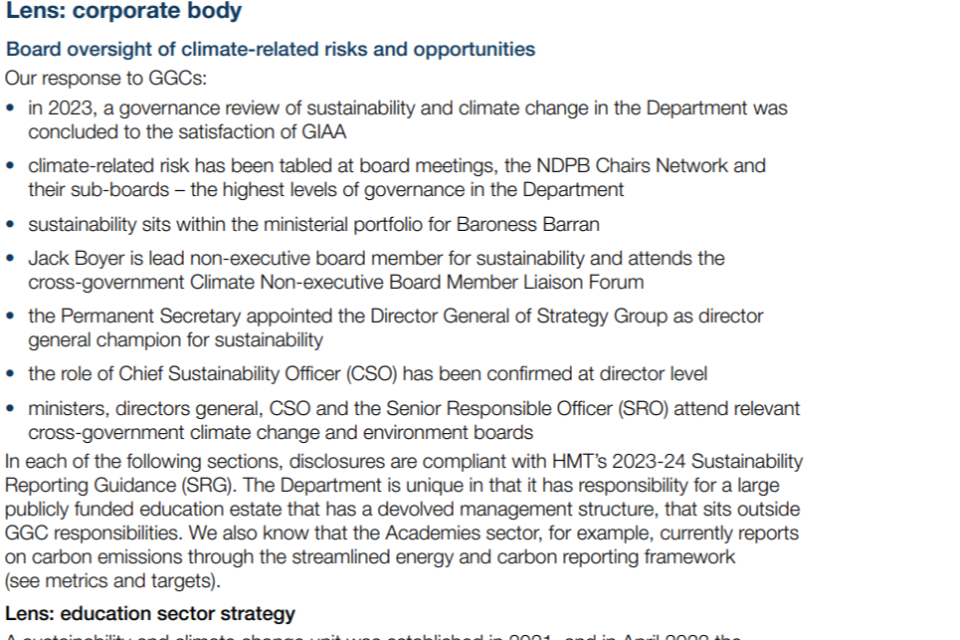960x640 pixels.
Task: Click the bullet mentioning Baroness Barran
Action: (313, 224)
